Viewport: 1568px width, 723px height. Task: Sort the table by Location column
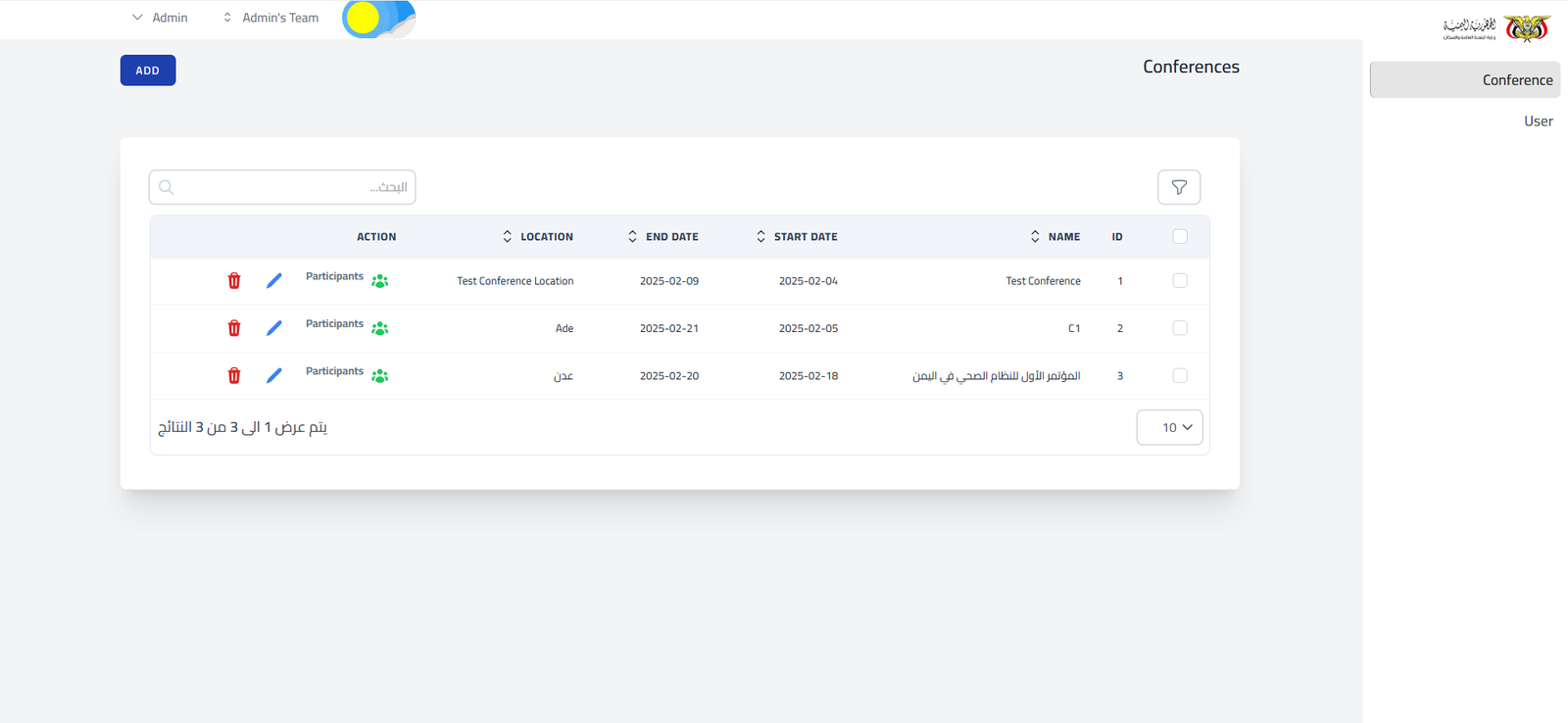tap(538, 237)
